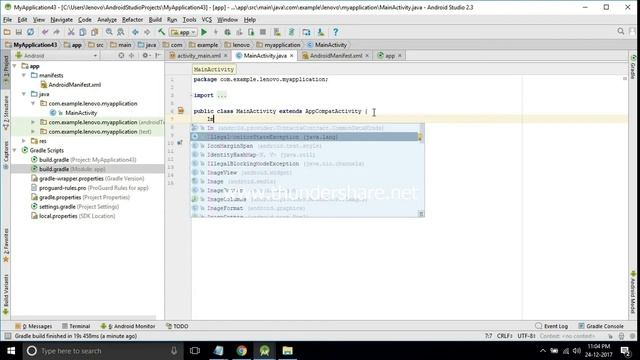Click UTF-8 encoding in status bar
Viewport: 640px width, 360px height.
[x=526, y=336]
